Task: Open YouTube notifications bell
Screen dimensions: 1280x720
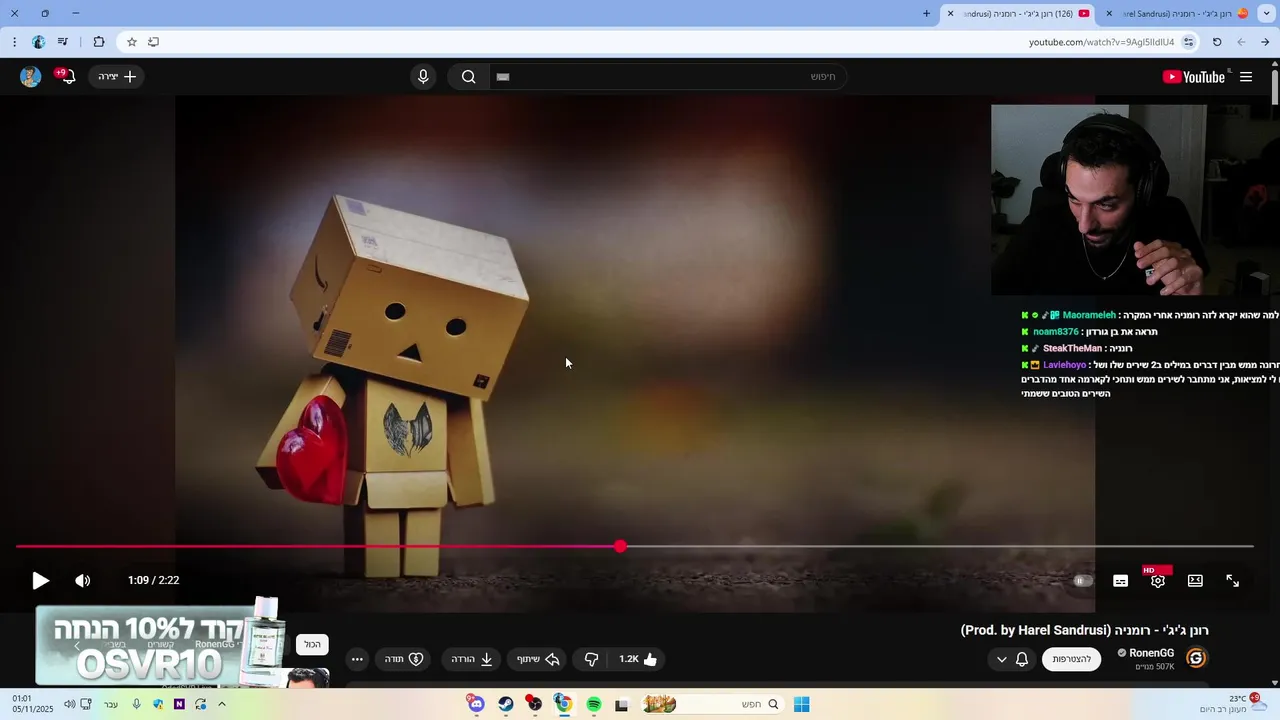Action: [66, 76]
